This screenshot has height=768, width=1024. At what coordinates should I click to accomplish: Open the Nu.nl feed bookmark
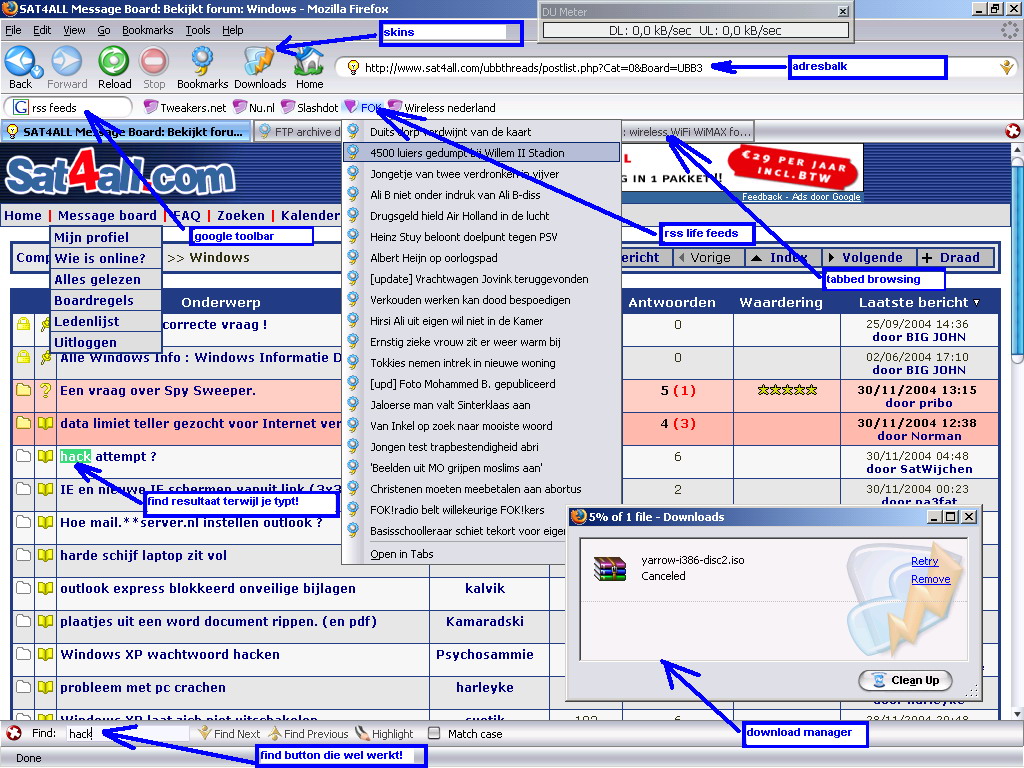[254, 107]
